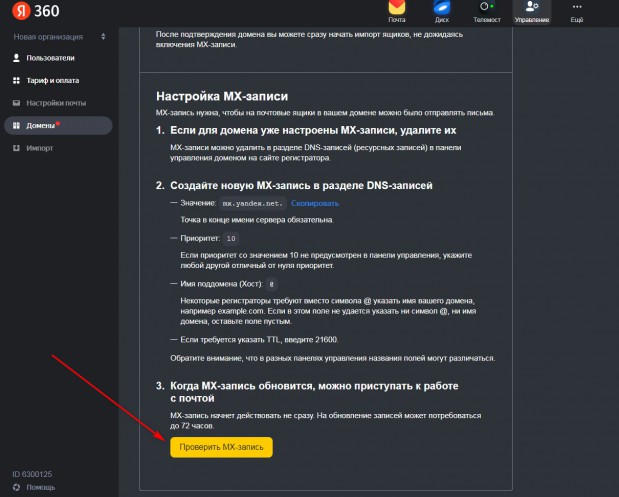Open the Диск cloud storage icon
This screenshot has height=497, width=619.
[x=441, y=9]
